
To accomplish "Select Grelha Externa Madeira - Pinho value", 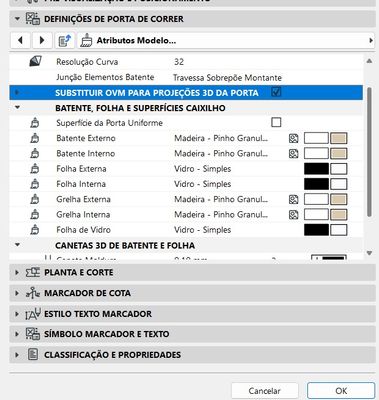I will click(221, 199).
